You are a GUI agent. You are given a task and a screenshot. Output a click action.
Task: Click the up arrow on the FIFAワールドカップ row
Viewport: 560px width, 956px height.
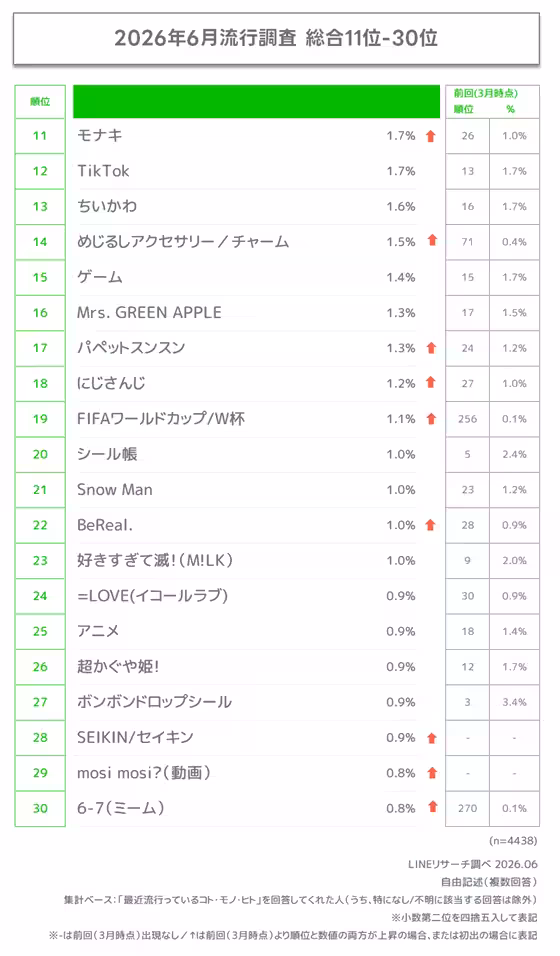pos(431,418)
